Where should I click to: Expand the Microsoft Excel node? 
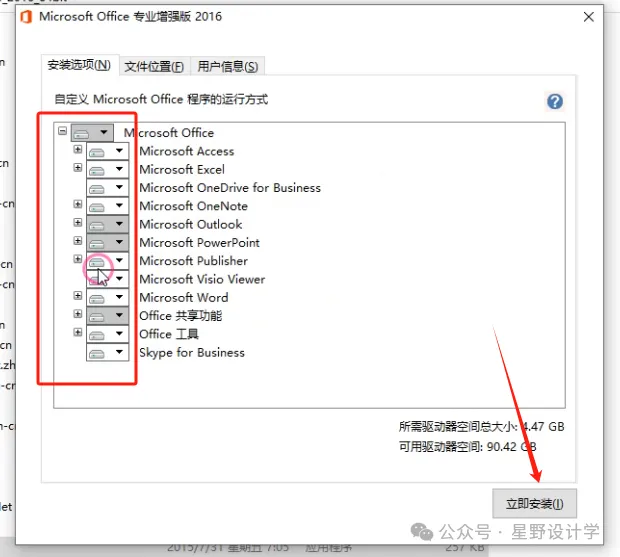pyautogui.click(x=78, y=168)
